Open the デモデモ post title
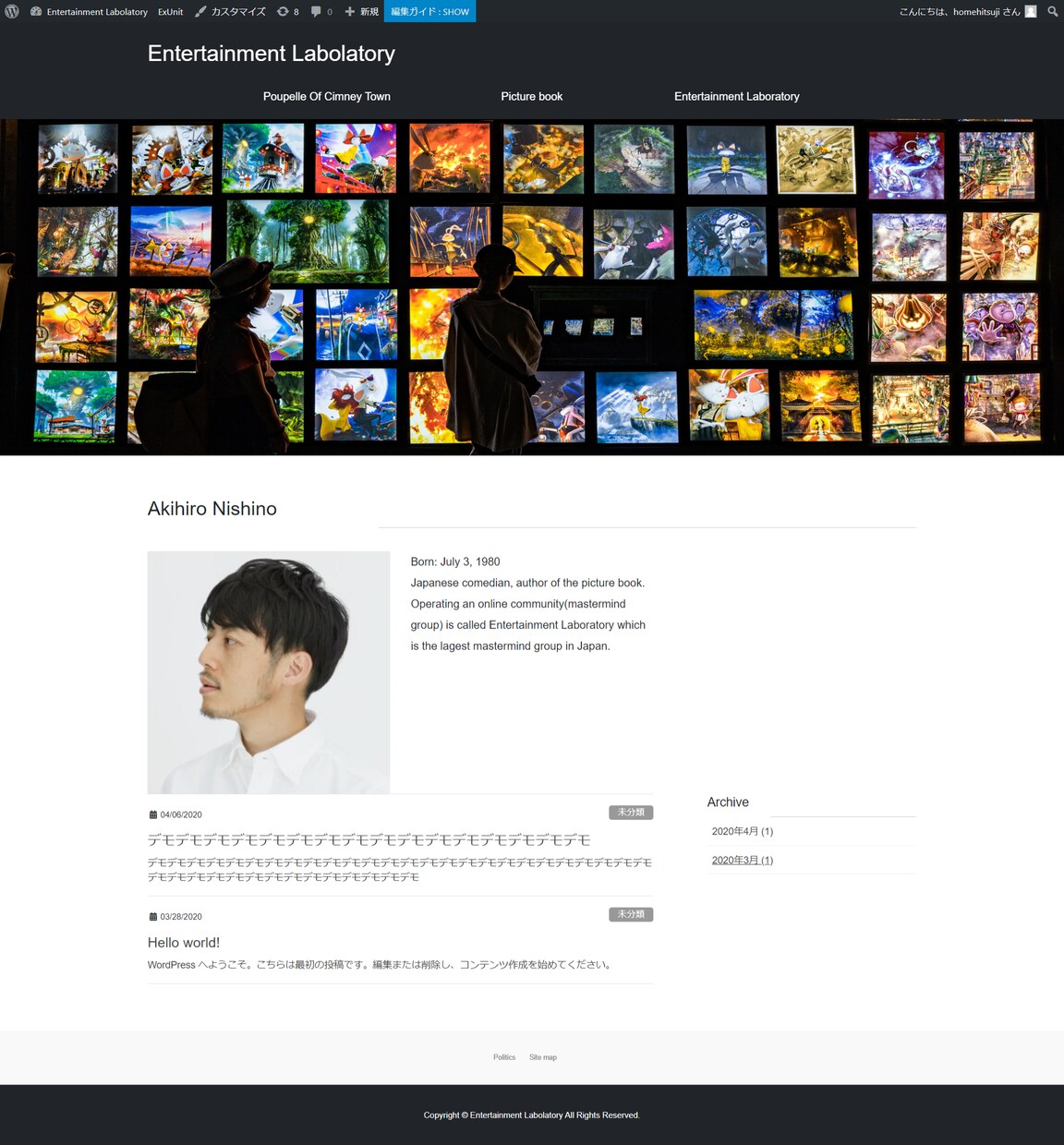The image size is (1064, 1145). tap(369, 839)
